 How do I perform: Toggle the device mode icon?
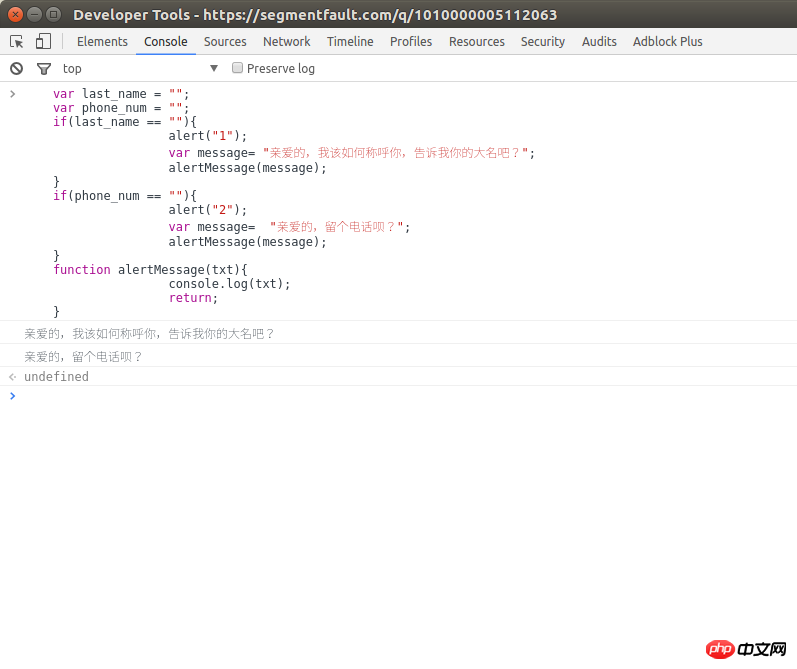[x=43, y=41]
